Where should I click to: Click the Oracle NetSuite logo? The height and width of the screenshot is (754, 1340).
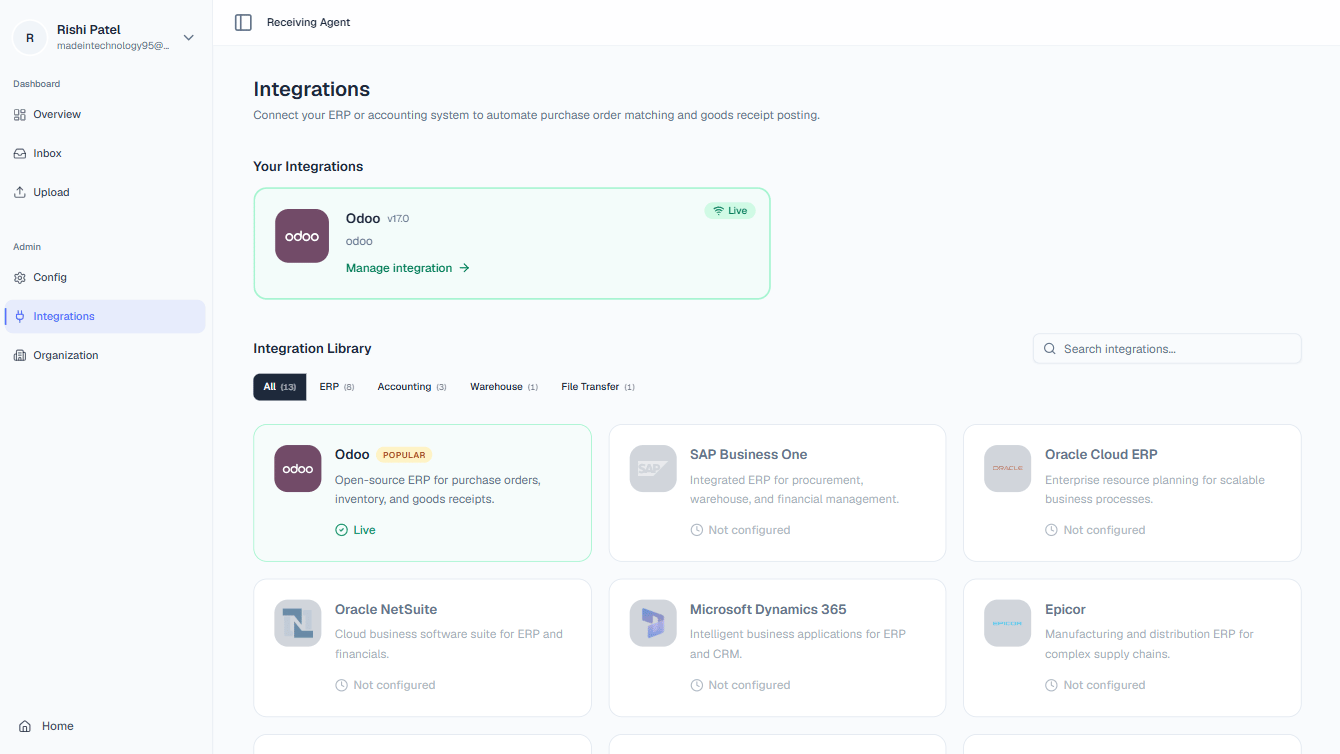click(x=298, y=623)
